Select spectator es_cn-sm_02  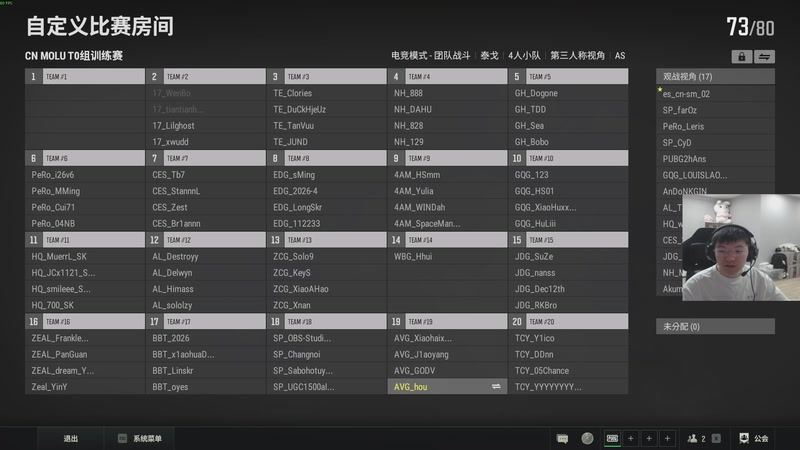click(715, 94)
